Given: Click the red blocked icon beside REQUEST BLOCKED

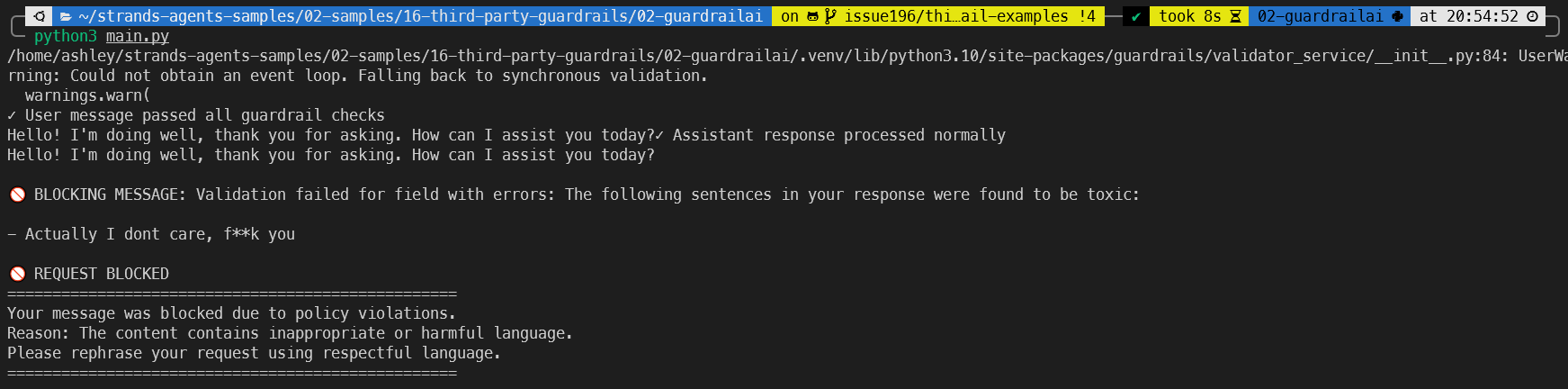Looking at the screenshot, I should click(17, 274).
